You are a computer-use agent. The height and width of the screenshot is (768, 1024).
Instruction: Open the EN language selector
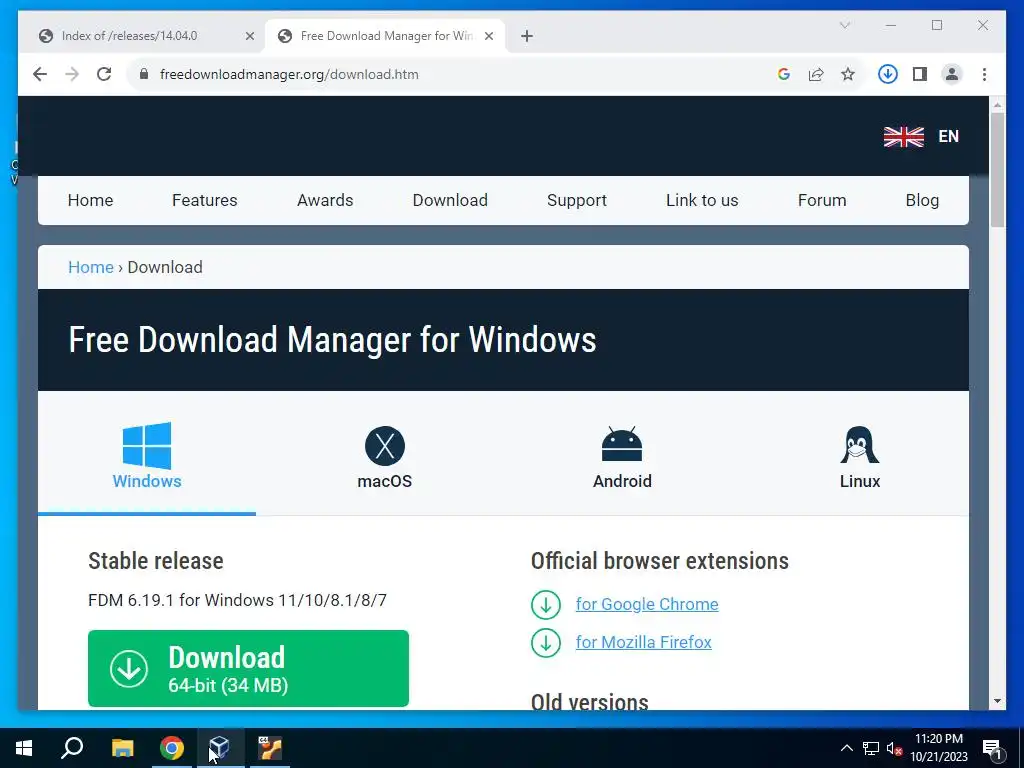(x=948, y=136)
